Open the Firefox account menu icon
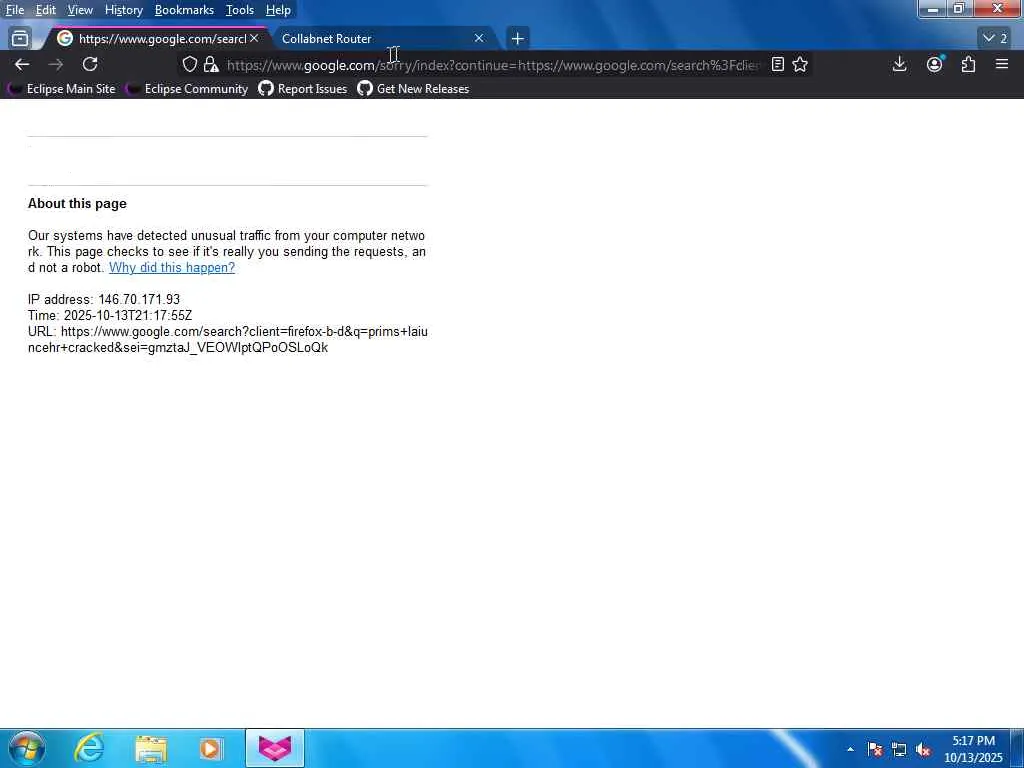The image size is (1024, 768). (x=935, y=64)
